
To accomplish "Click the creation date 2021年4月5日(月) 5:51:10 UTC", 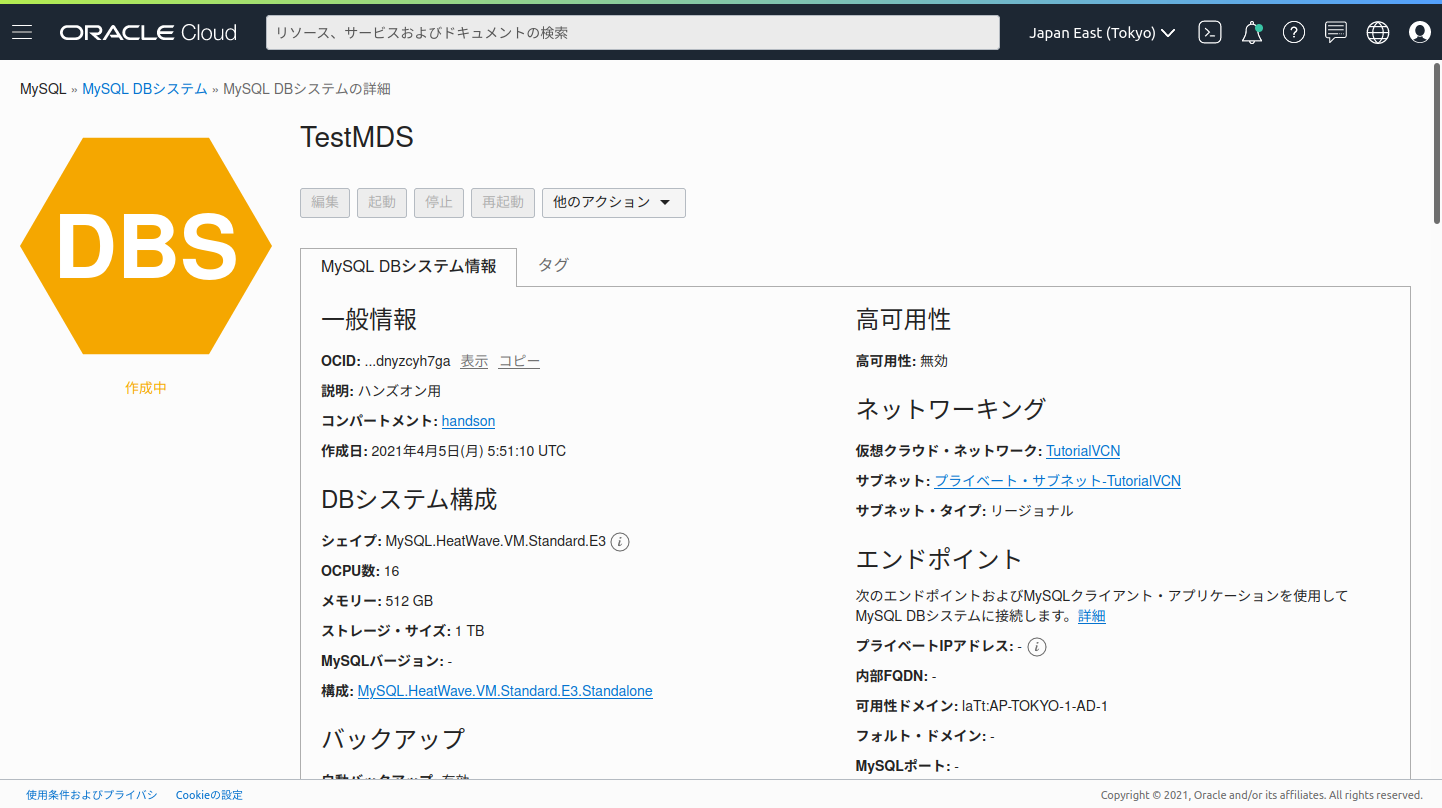I will pos(468,451).
